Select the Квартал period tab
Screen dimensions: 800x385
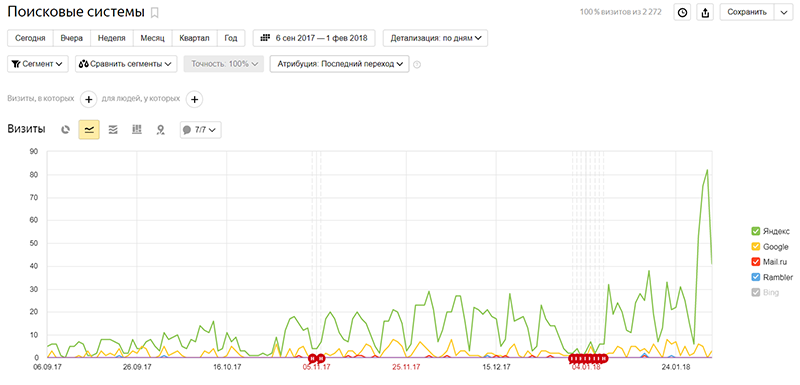[195, 38]
